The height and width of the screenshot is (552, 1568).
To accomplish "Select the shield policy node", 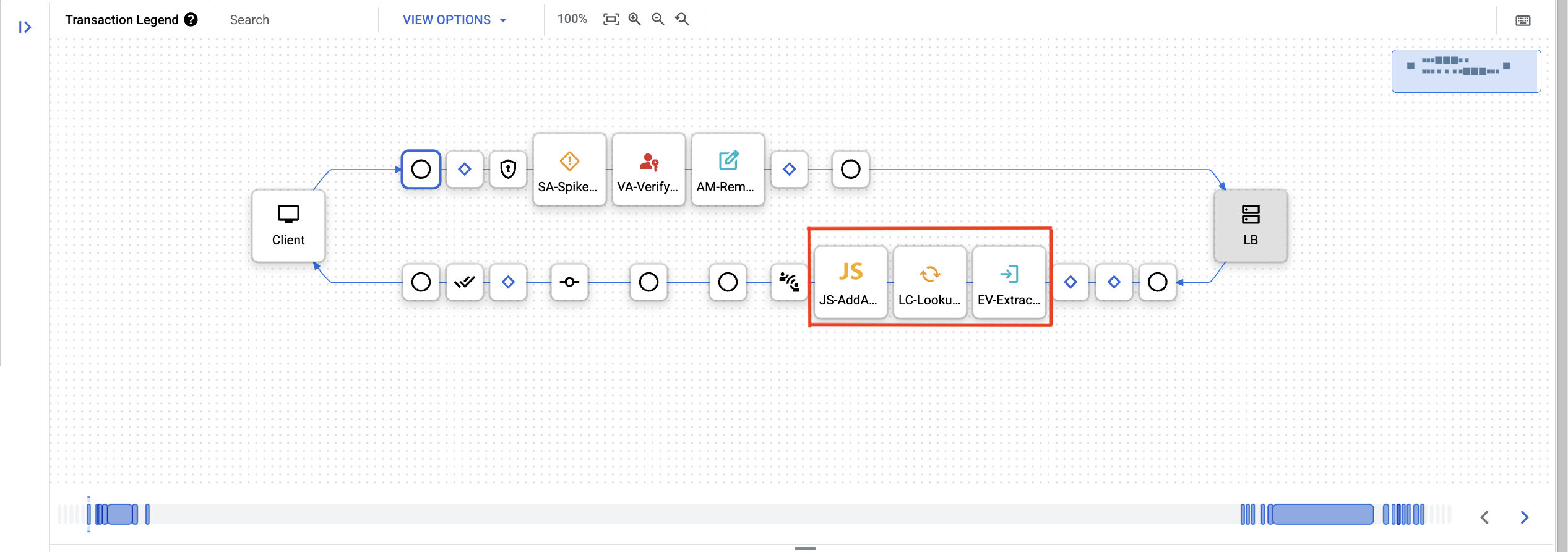I will [x=508, y=169].
